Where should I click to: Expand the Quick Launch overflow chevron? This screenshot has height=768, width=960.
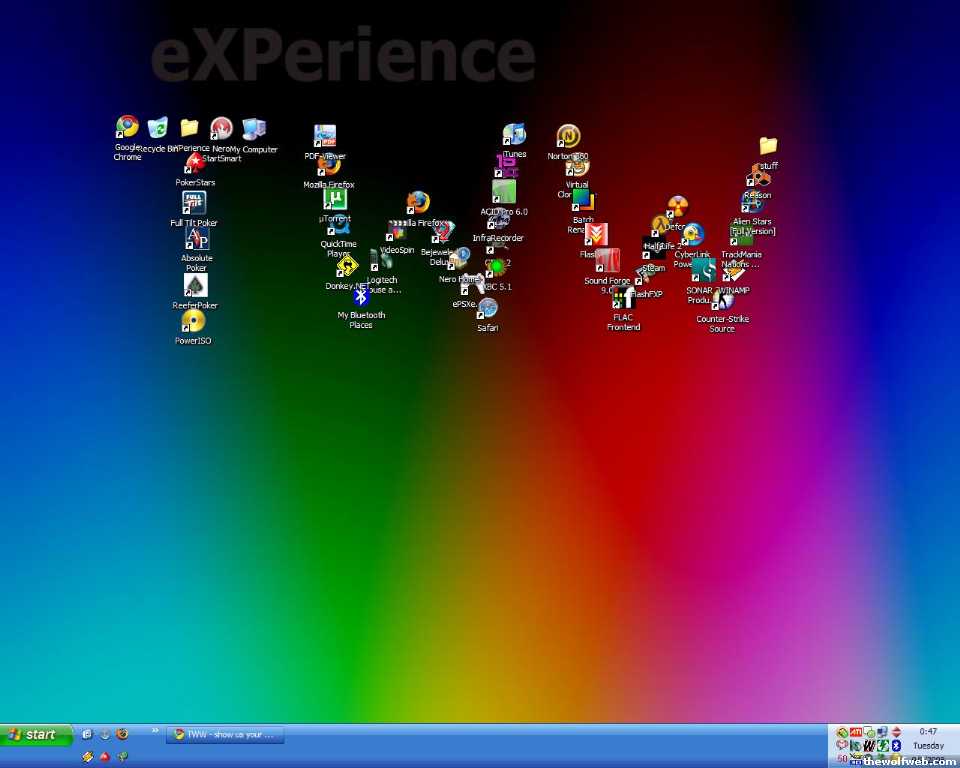pos(155,731)
